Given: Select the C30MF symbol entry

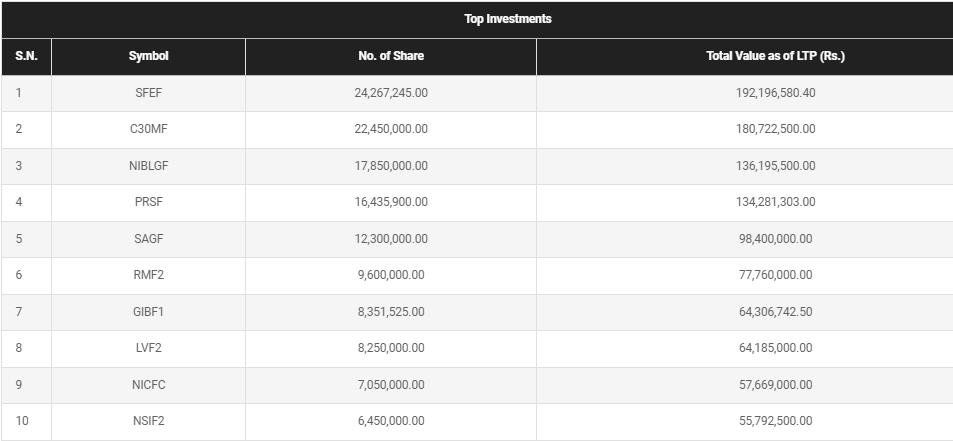Looking at the screenshot, I should 148,129.
